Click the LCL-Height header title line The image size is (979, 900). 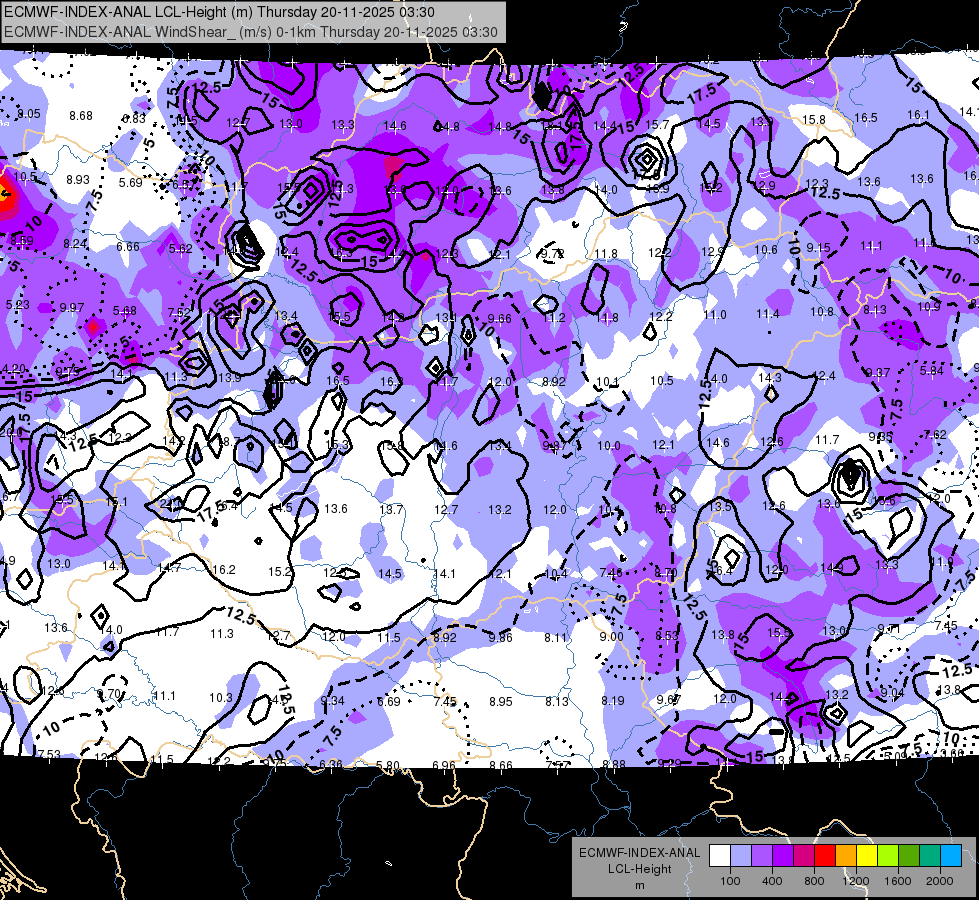219,12
